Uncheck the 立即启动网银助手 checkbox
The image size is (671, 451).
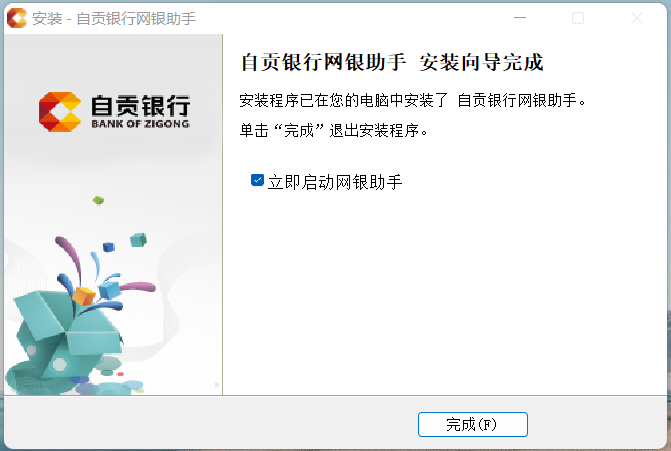[257, 180]
